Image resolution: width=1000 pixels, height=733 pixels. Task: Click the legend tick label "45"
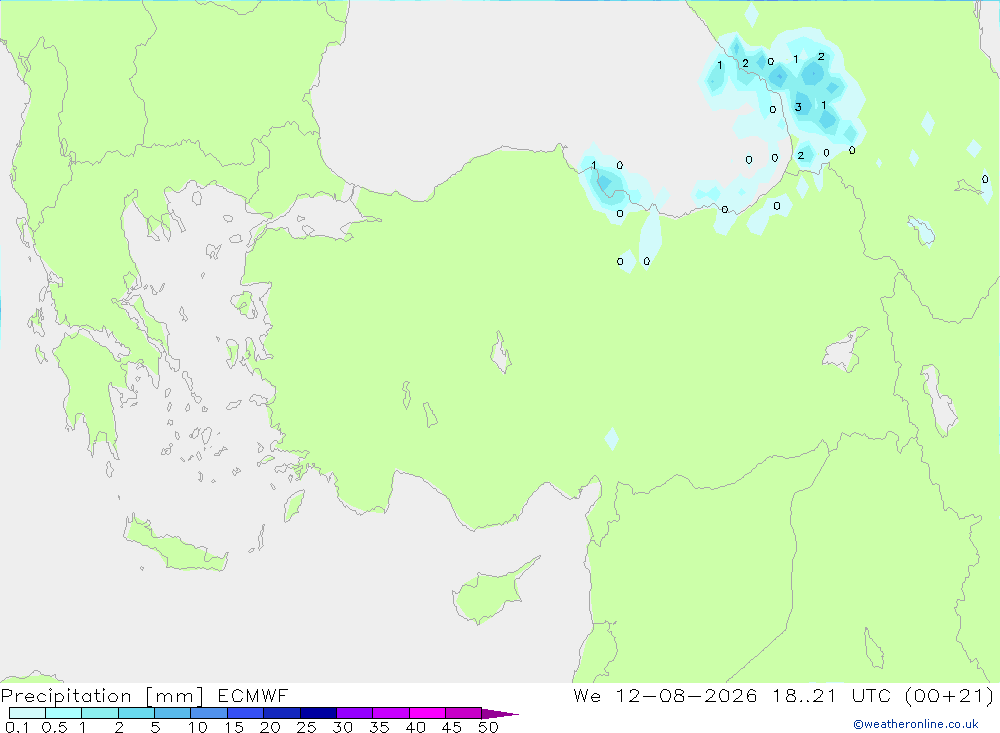coord(452,727)
